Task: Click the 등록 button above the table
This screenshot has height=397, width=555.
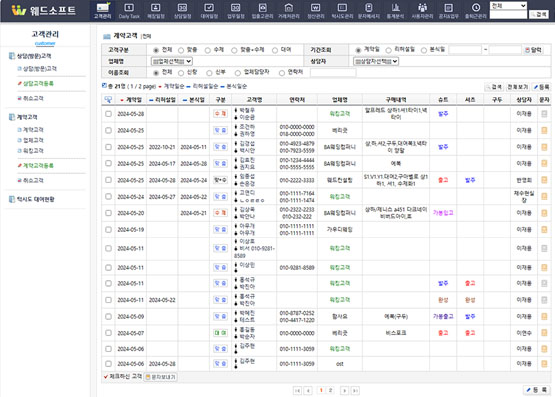Action: (x=542, y=87)
